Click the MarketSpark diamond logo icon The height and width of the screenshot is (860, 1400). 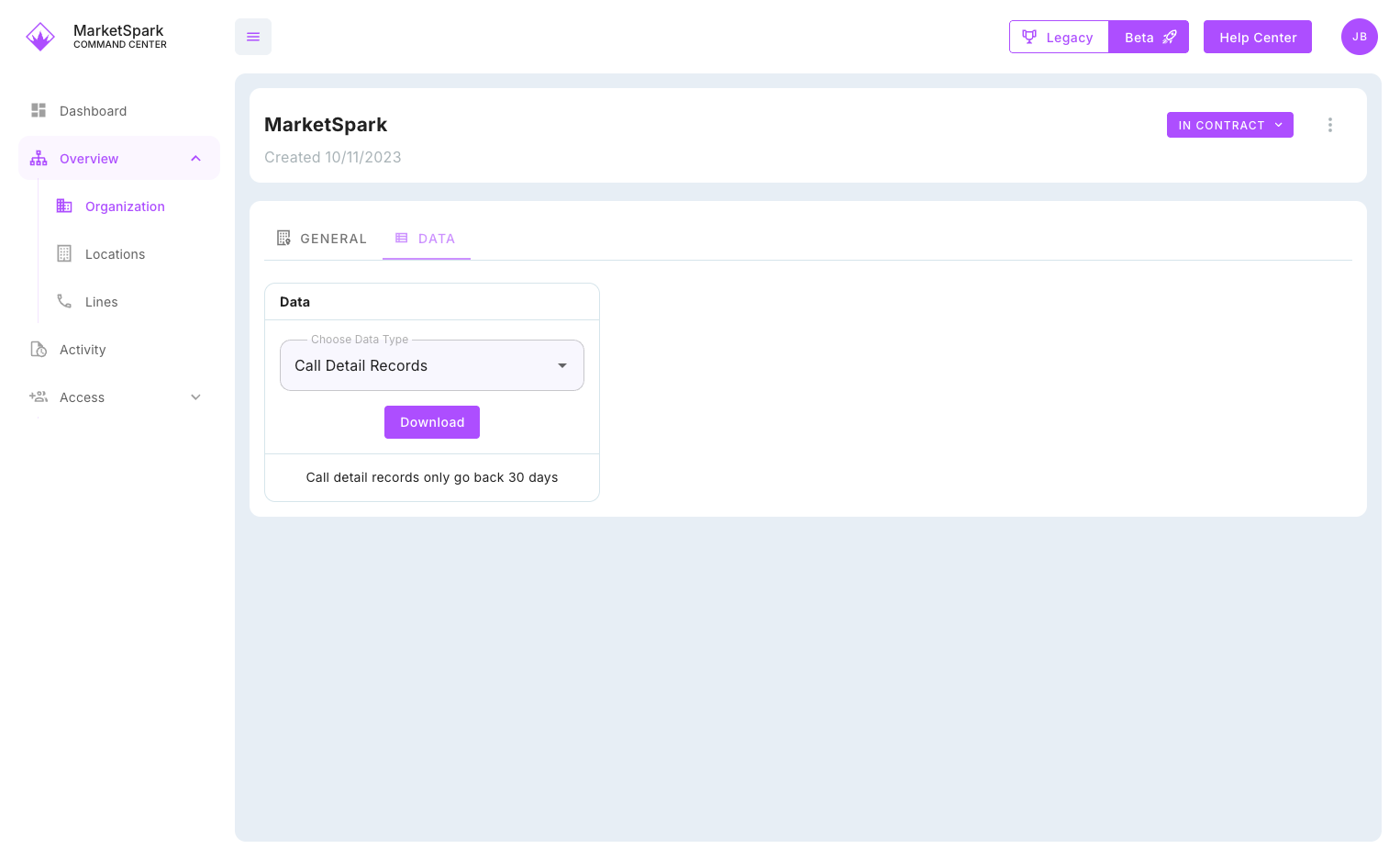click(40, 37)
